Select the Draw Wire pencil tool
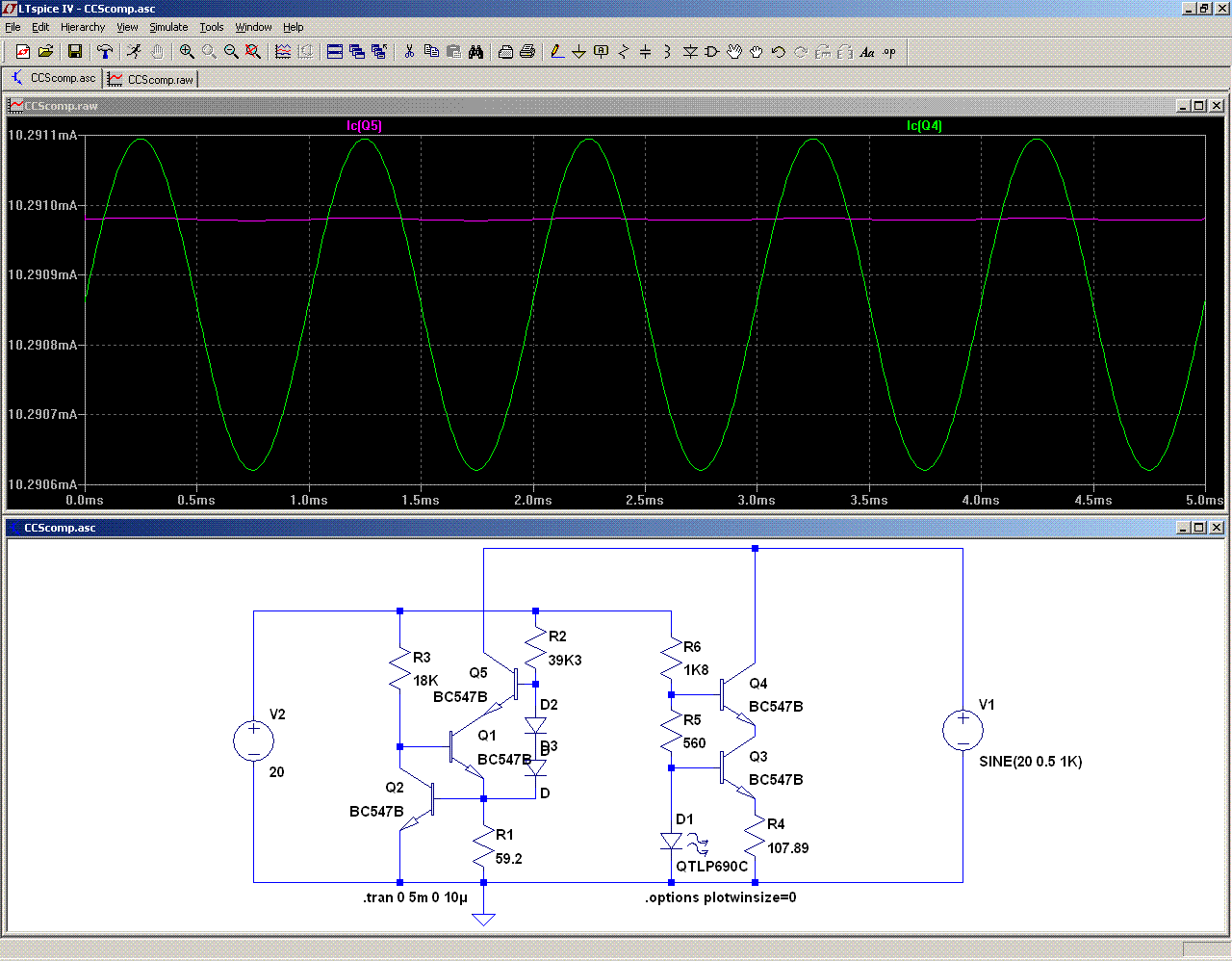This screenshot has height=961, width=1232. pyautogui.click(x=556, y=52)
